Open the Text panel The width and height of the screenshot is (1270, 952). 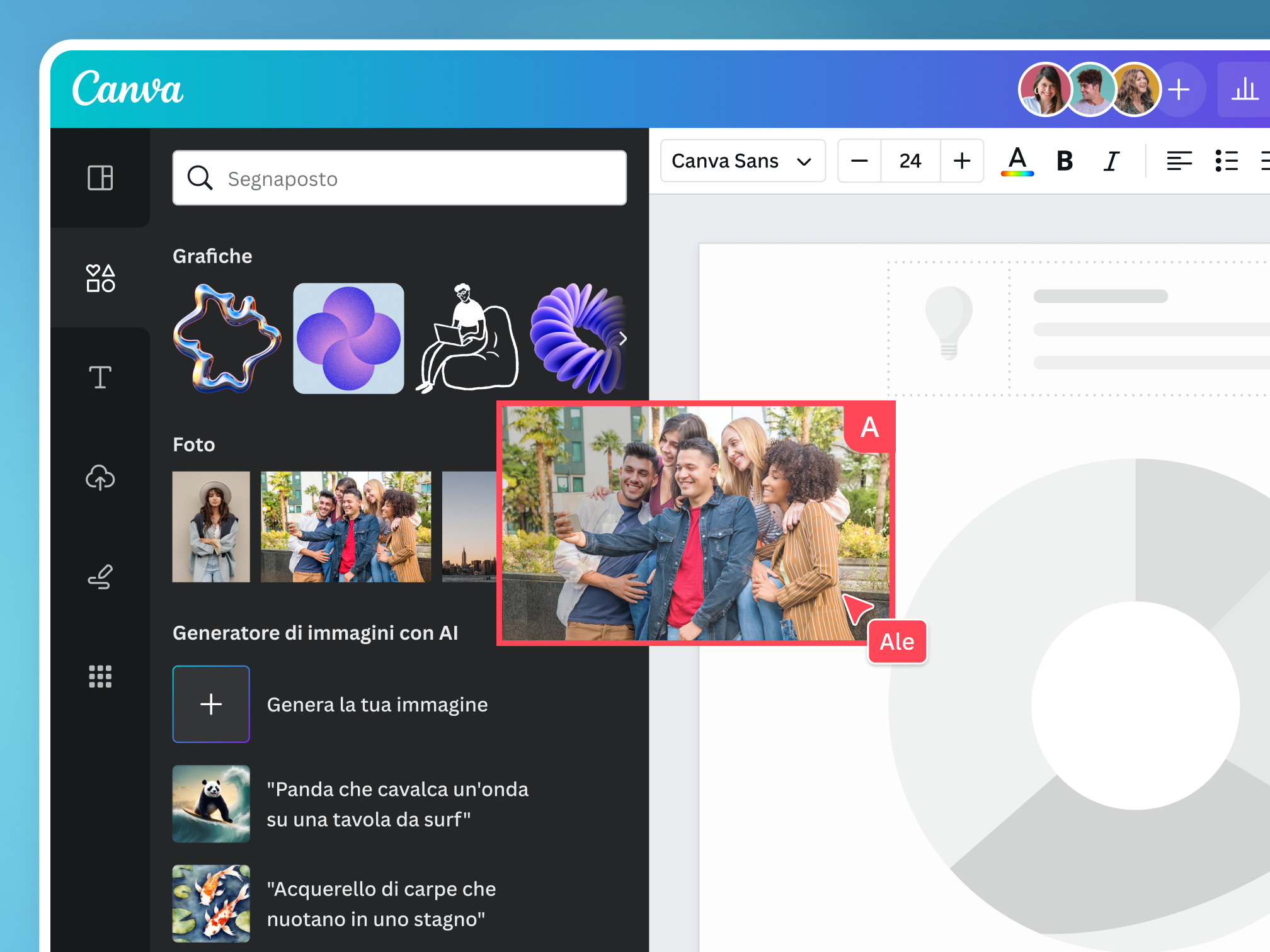(x=100, y=377)
